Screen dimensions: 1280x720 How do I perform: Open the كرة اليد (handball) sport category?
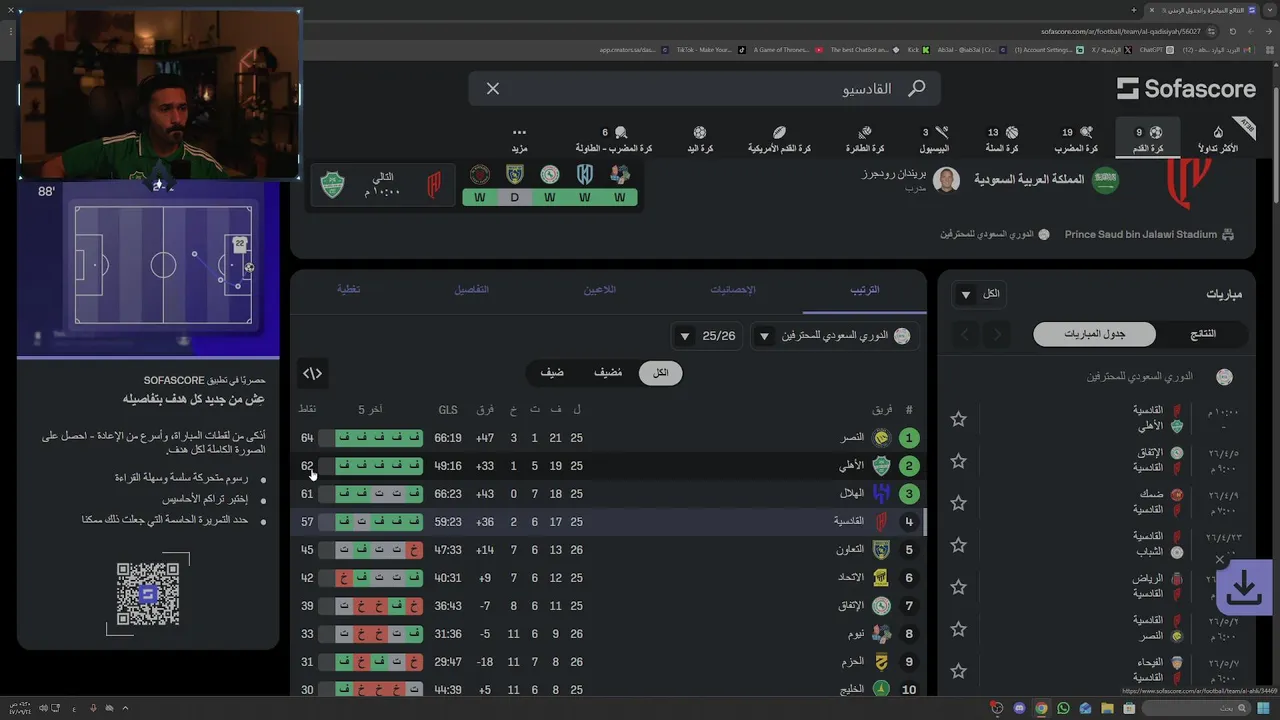click(x=699, y=139)
